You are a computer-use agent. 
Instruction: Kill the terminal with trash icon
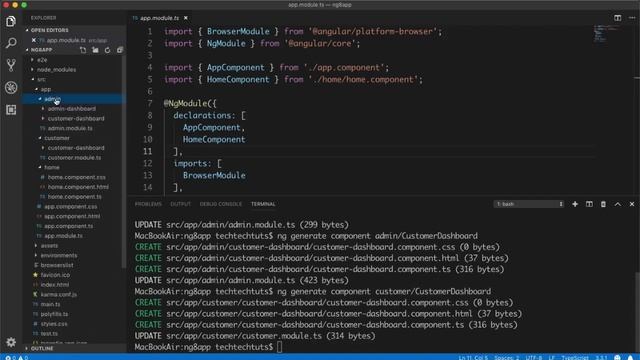click(603, 204)
